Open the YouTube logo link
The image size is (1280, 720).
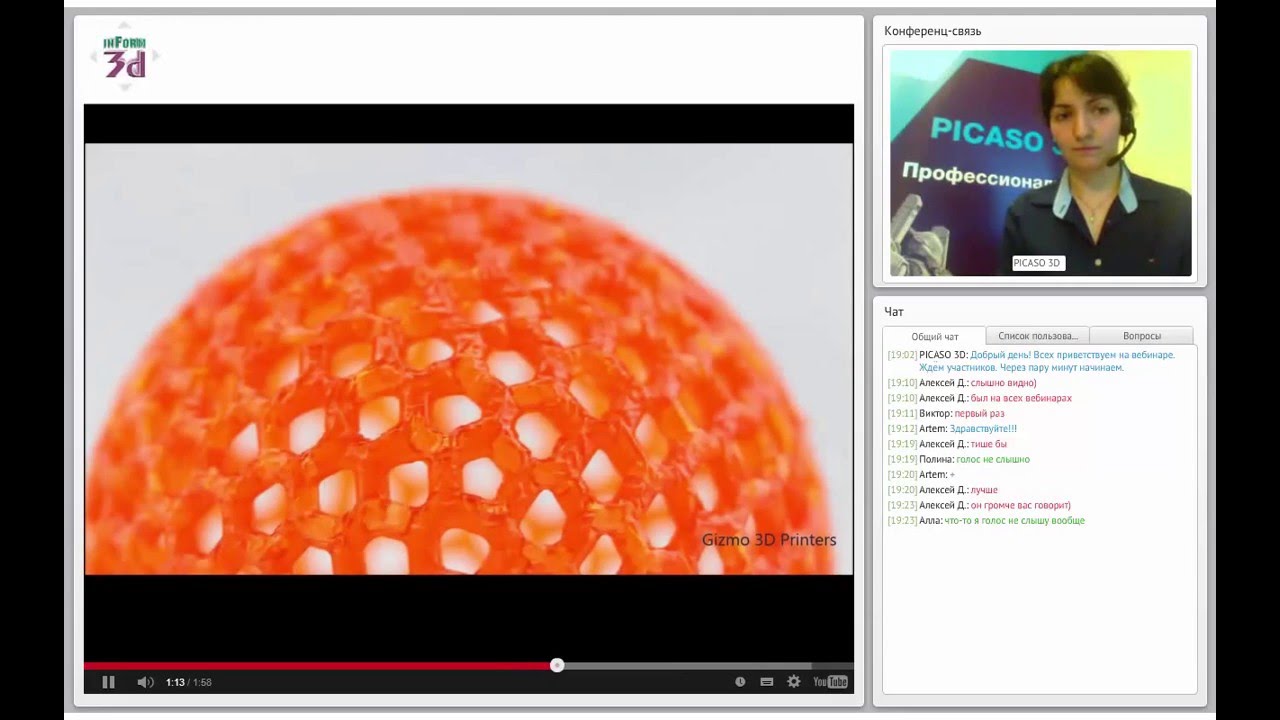[830, 682]
